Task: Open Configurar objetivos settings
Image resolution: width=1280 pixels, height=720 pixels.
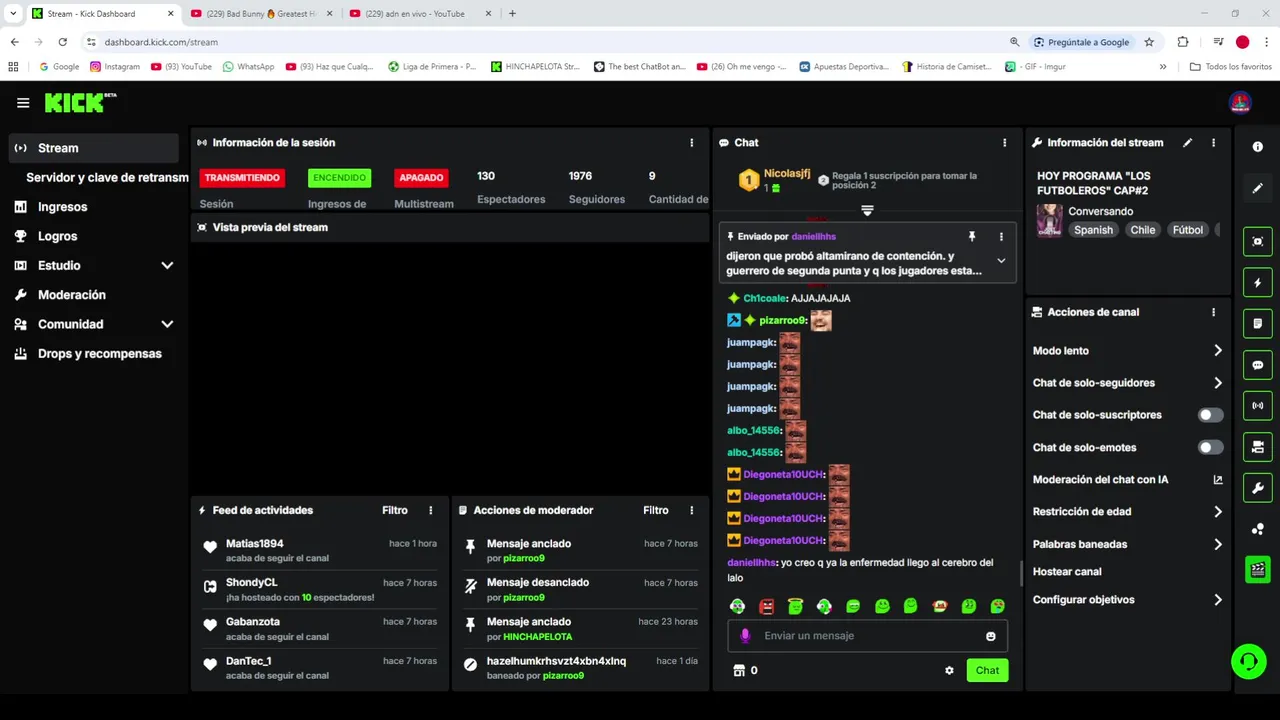Action: click(x=1128, y=600)
